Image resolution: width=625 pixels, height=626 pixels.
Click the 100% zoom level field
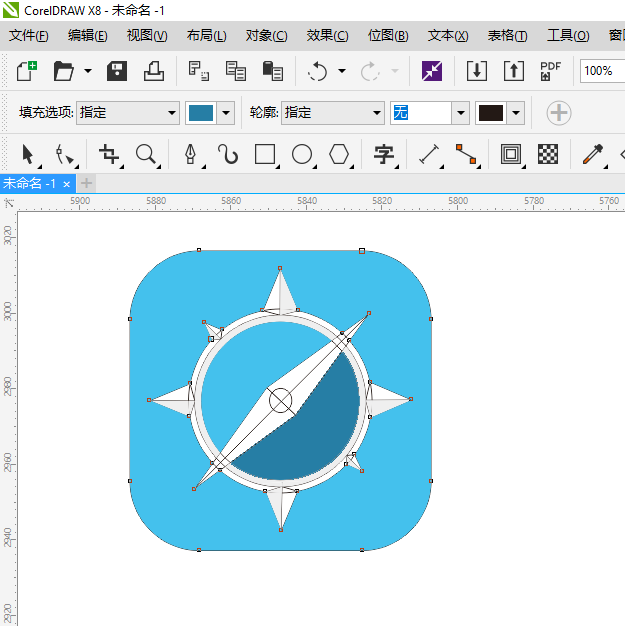point(602,71)
